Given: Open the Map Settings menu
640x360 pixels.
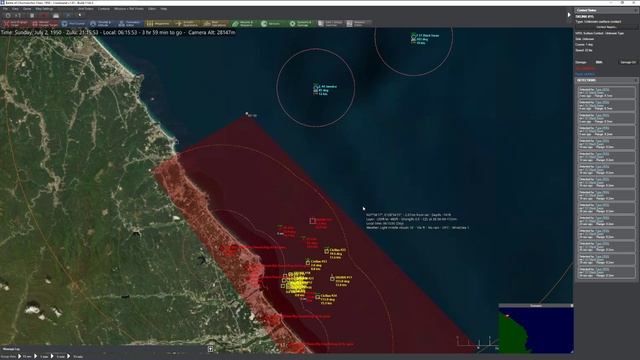Looking at the screenshot, I should 44,9.
